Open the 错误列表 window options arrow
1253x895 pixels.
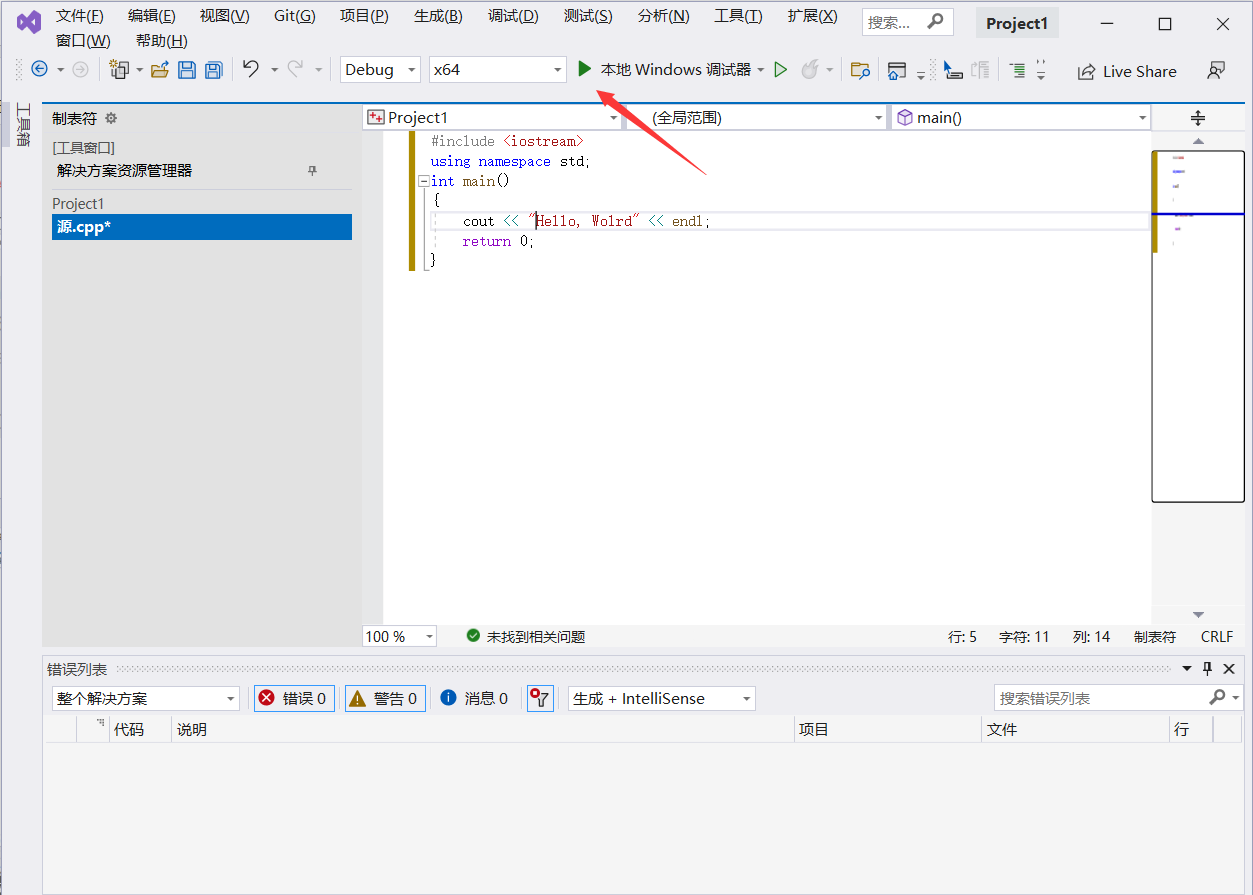tap(1187, 668)
